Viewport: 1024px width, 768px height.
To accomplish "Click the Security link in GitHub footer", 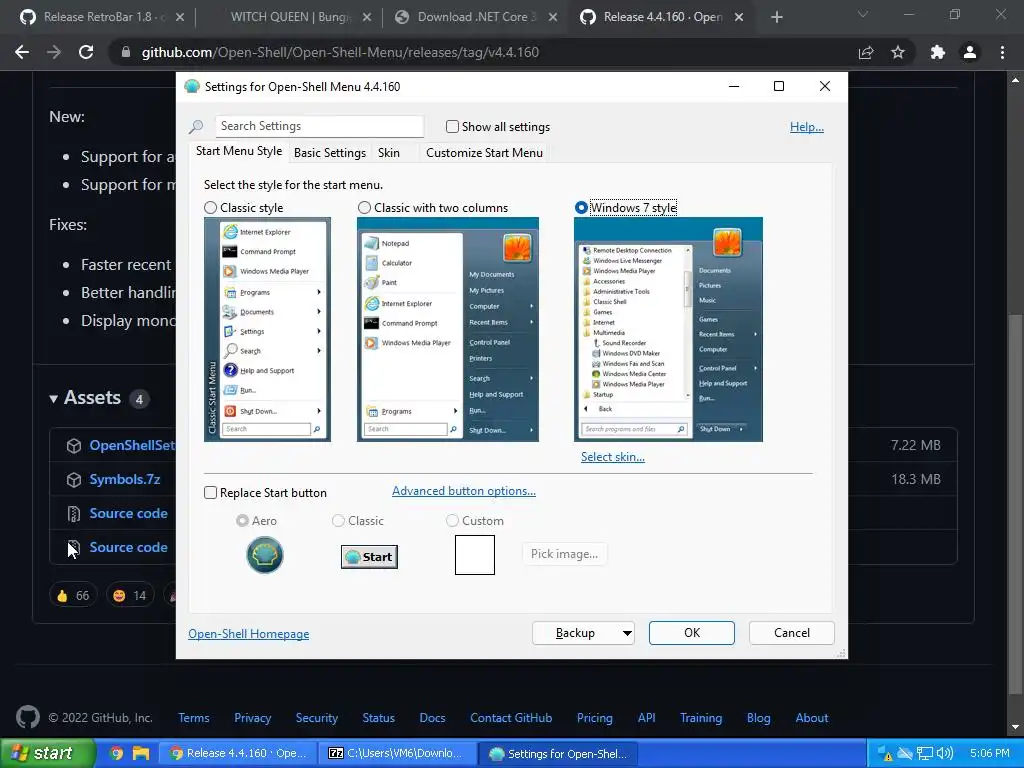I will [x=317, y=718].
